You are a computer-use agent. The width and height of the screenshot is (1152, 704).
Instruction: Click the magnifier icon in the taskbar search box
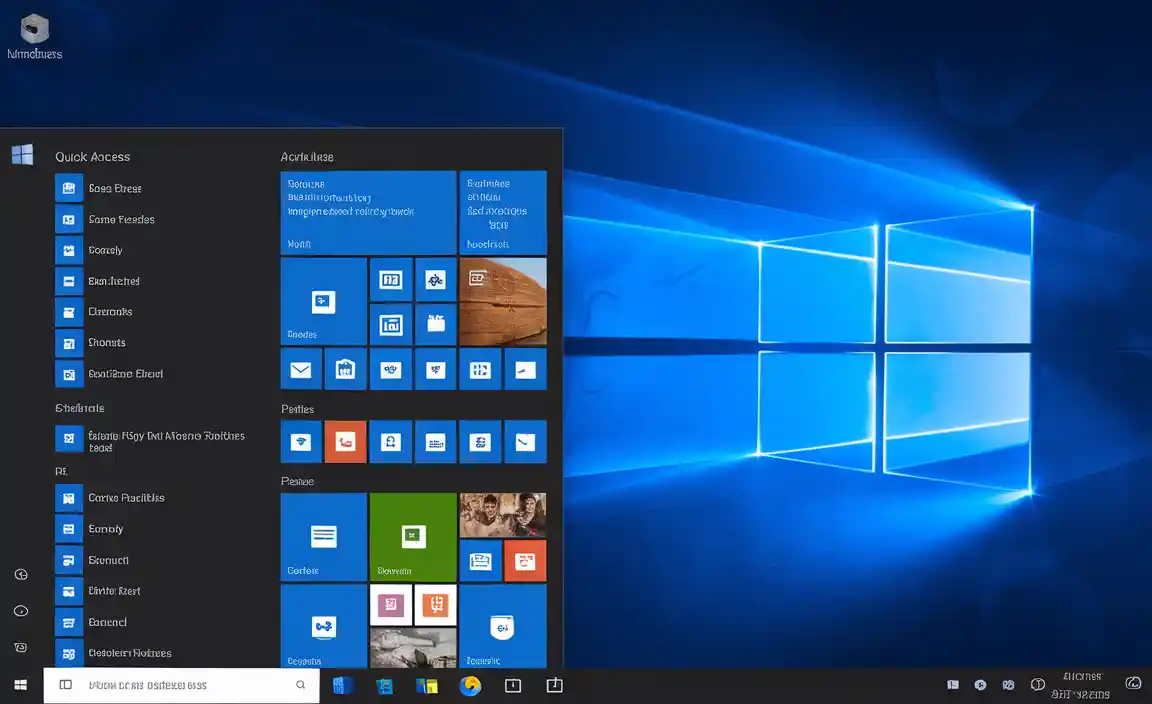[300, 685]
